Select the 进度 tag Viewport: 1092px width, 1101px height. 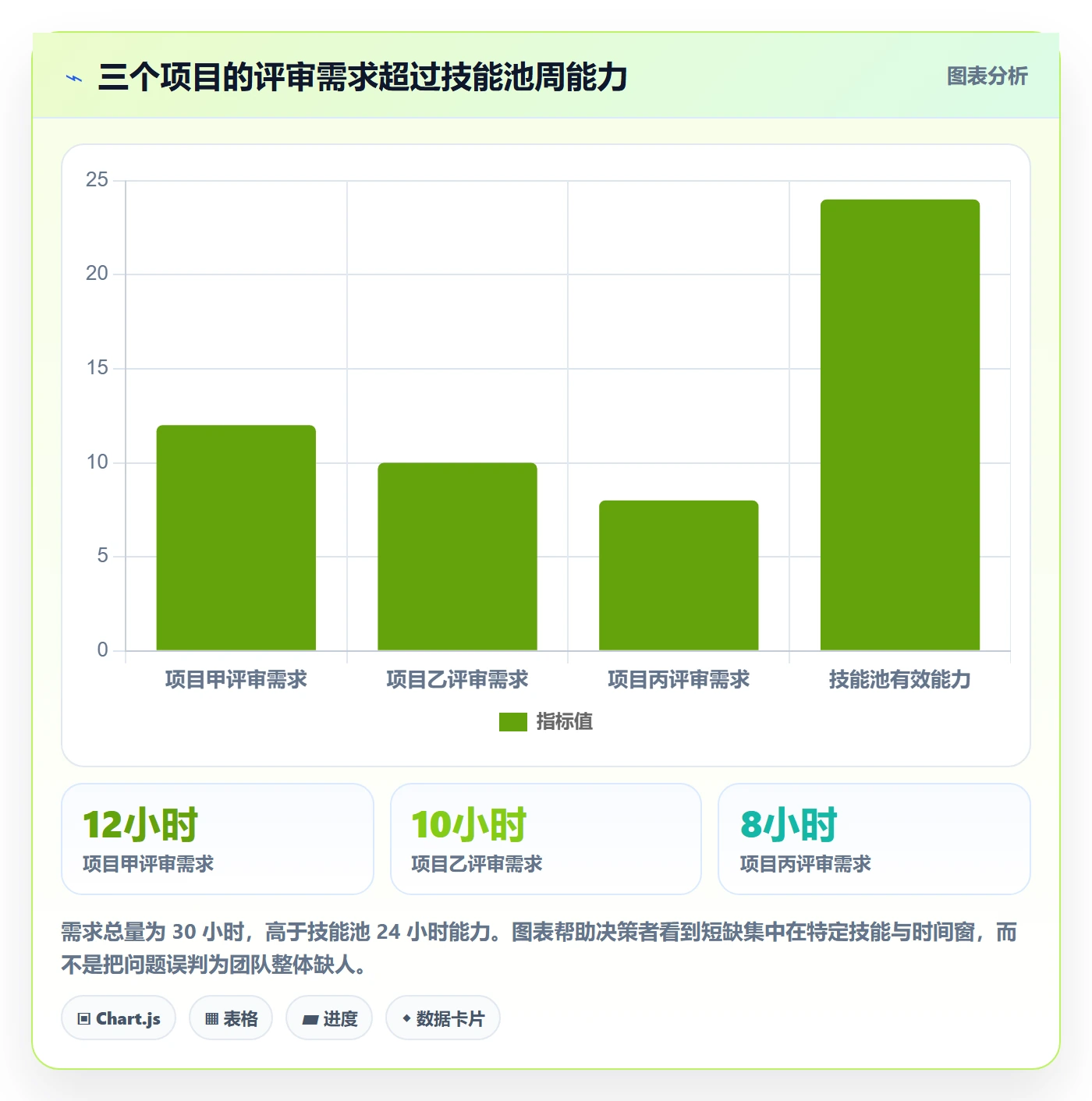(329, 1018)
